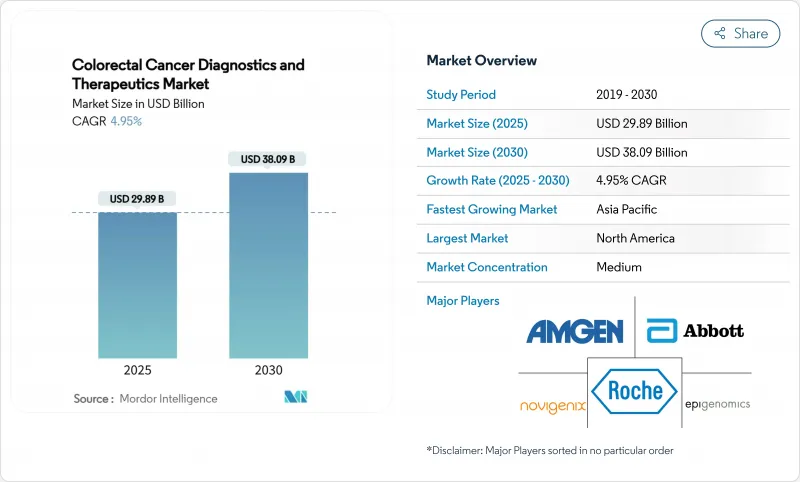The height and width of the screenshot is (482, 800).
Task: Click the Abbott logo
Action: 695,330
